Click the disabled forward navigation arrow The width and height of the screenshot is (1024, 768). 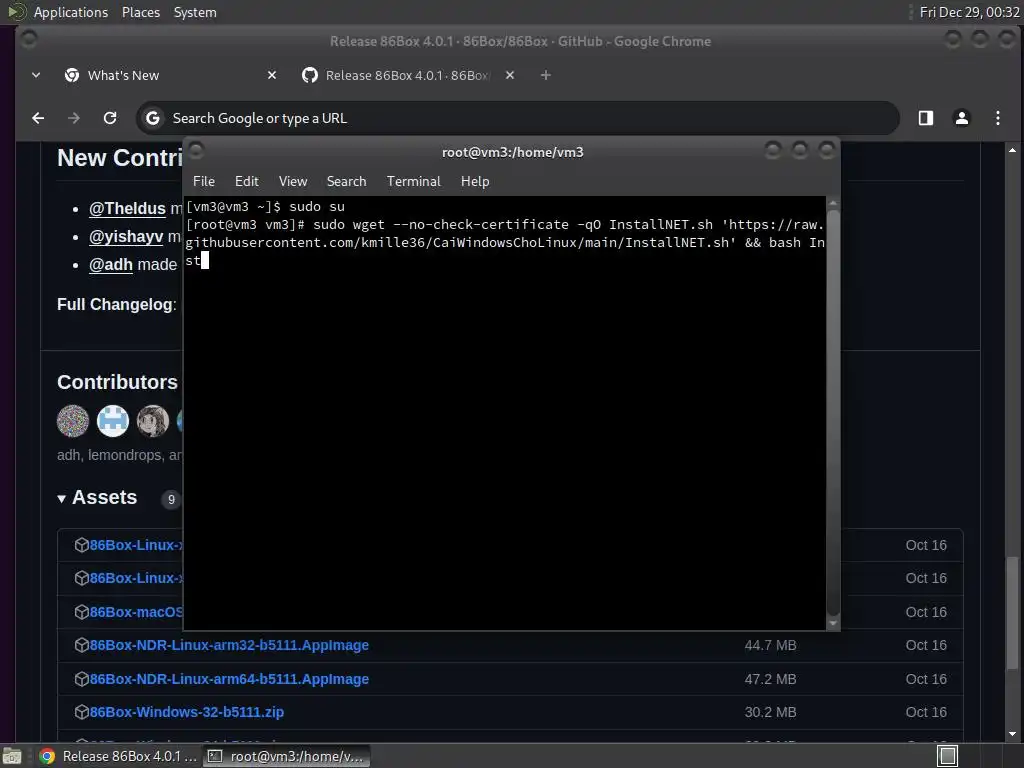[x=74, y=118]
